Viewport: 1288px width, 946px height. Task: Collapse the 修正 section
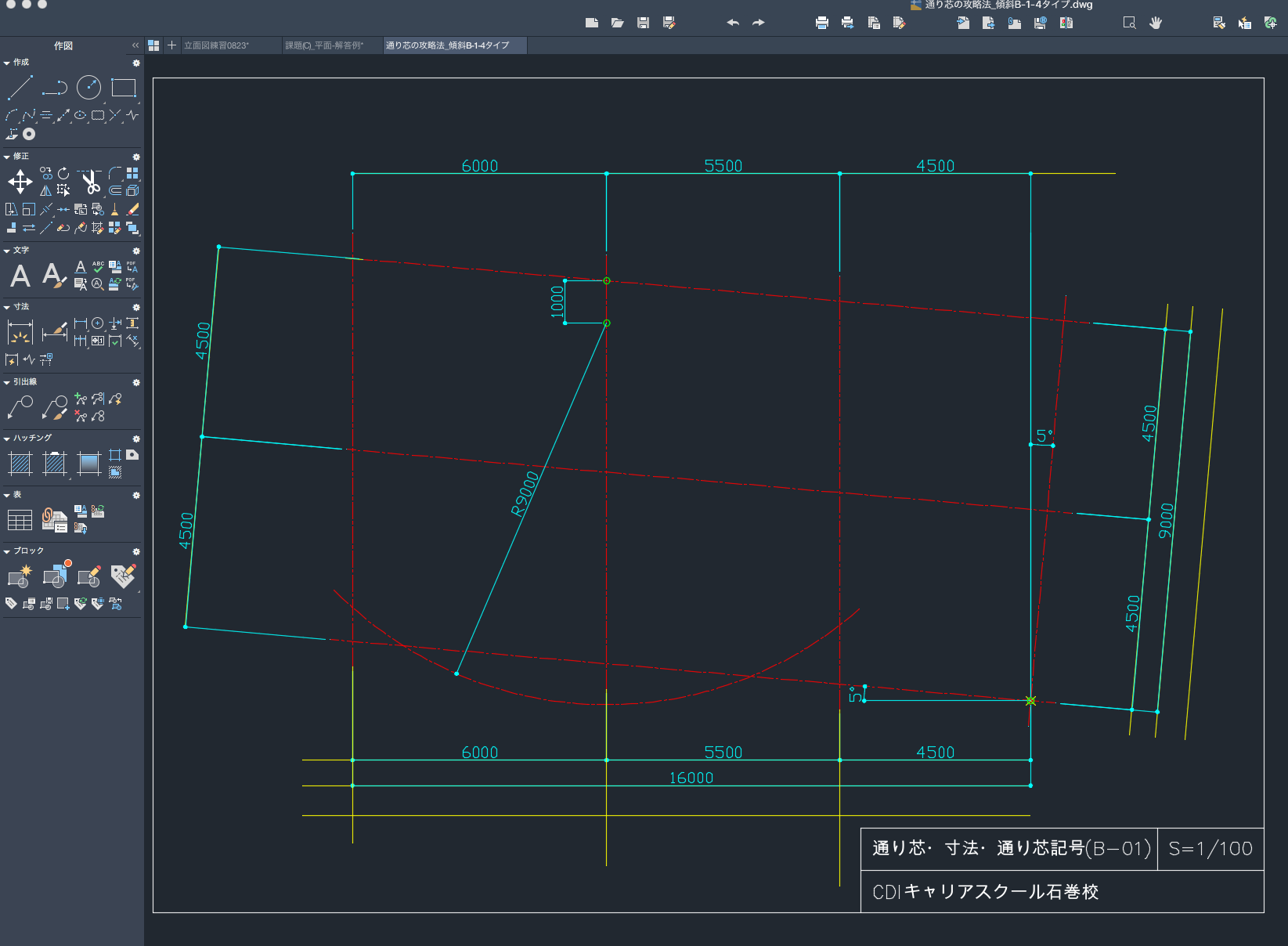pyautogui.click(x=7, y=157)
